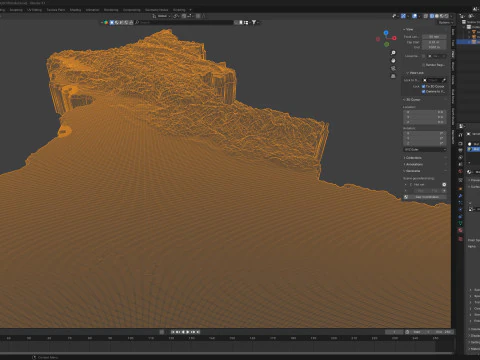Toggle the viewport gizmos button
Viewport: 480px width, 360px height.
tap(404, 16)
